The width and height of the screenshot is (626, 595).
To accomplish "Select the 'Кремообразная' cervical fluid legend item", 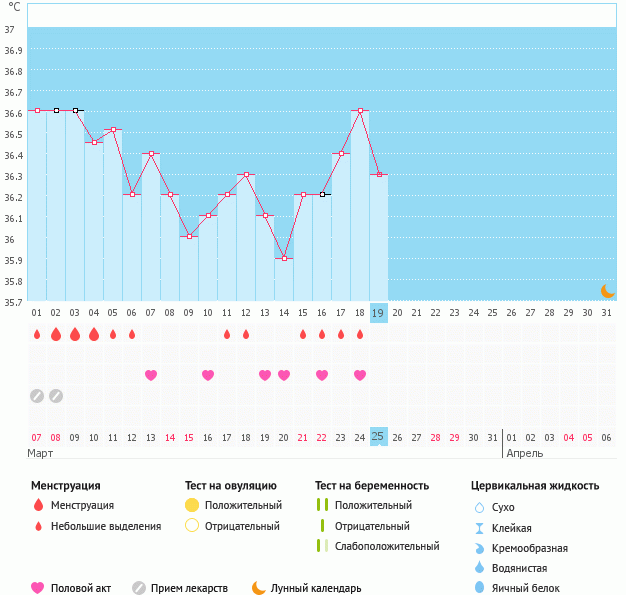I will [x=537, y=548].
